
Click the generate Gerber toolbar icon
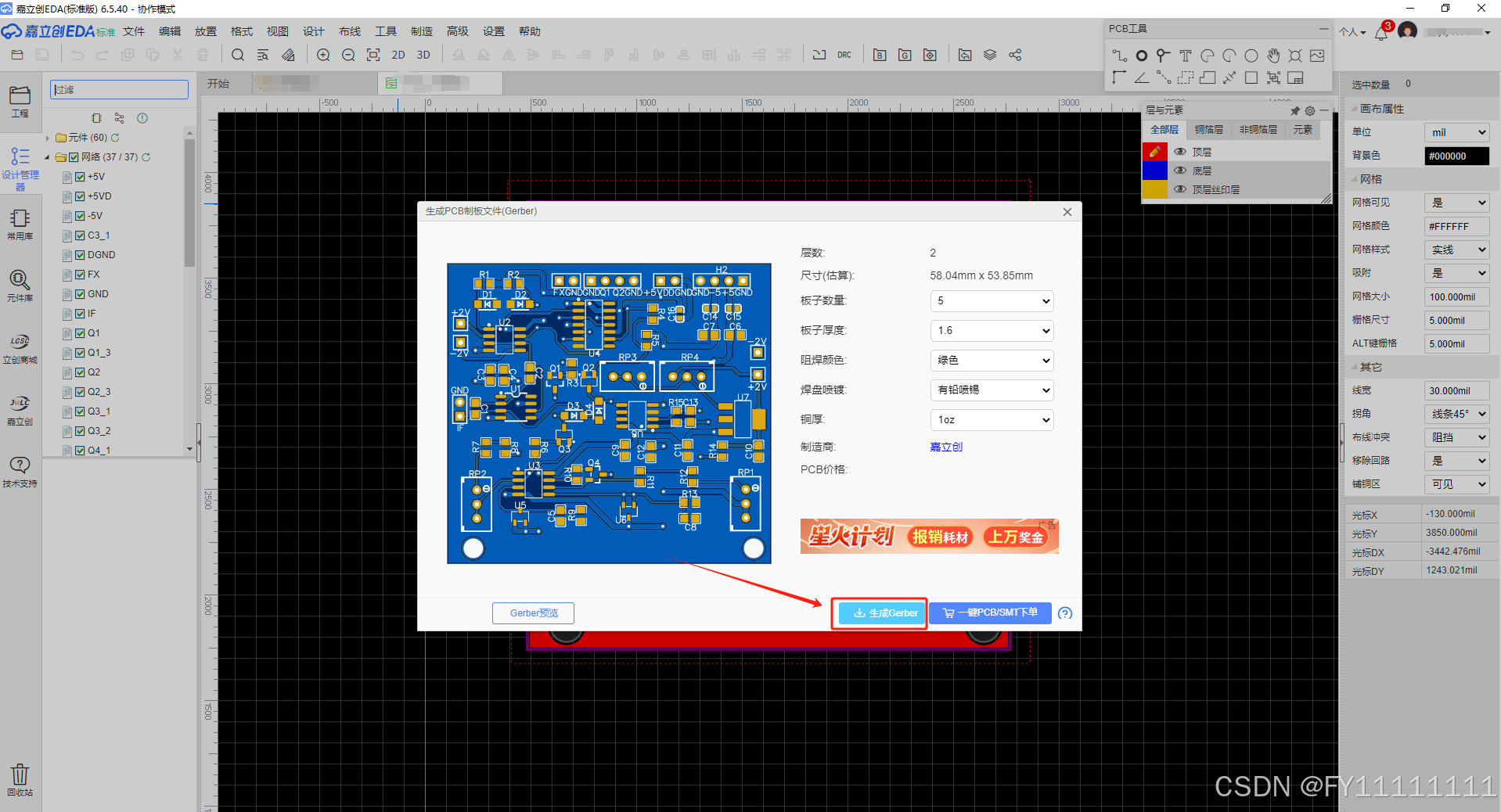[x=905, y=55]
